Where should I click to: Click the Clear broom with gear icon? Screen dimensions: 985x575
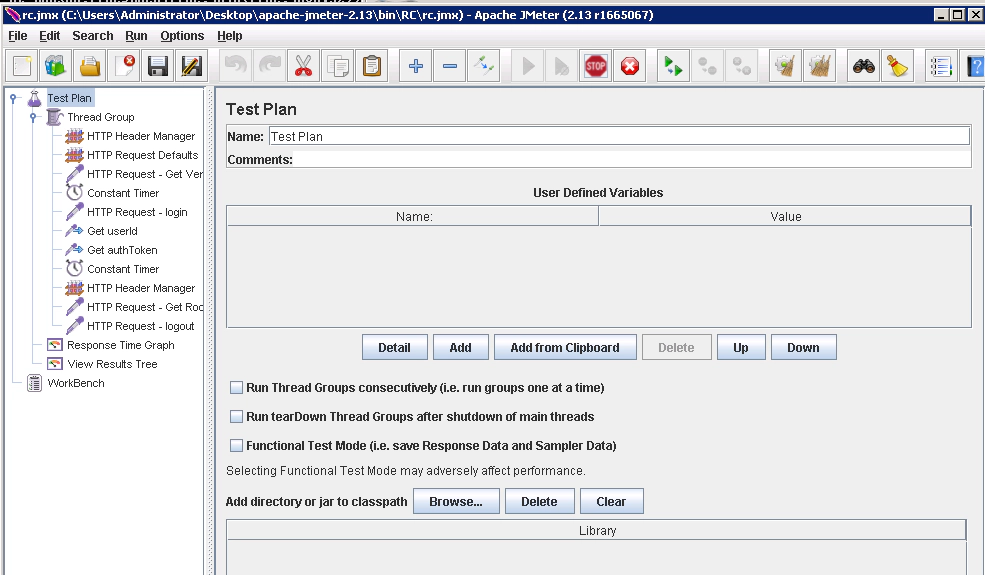pyautogui.click(x=785, y=65)
